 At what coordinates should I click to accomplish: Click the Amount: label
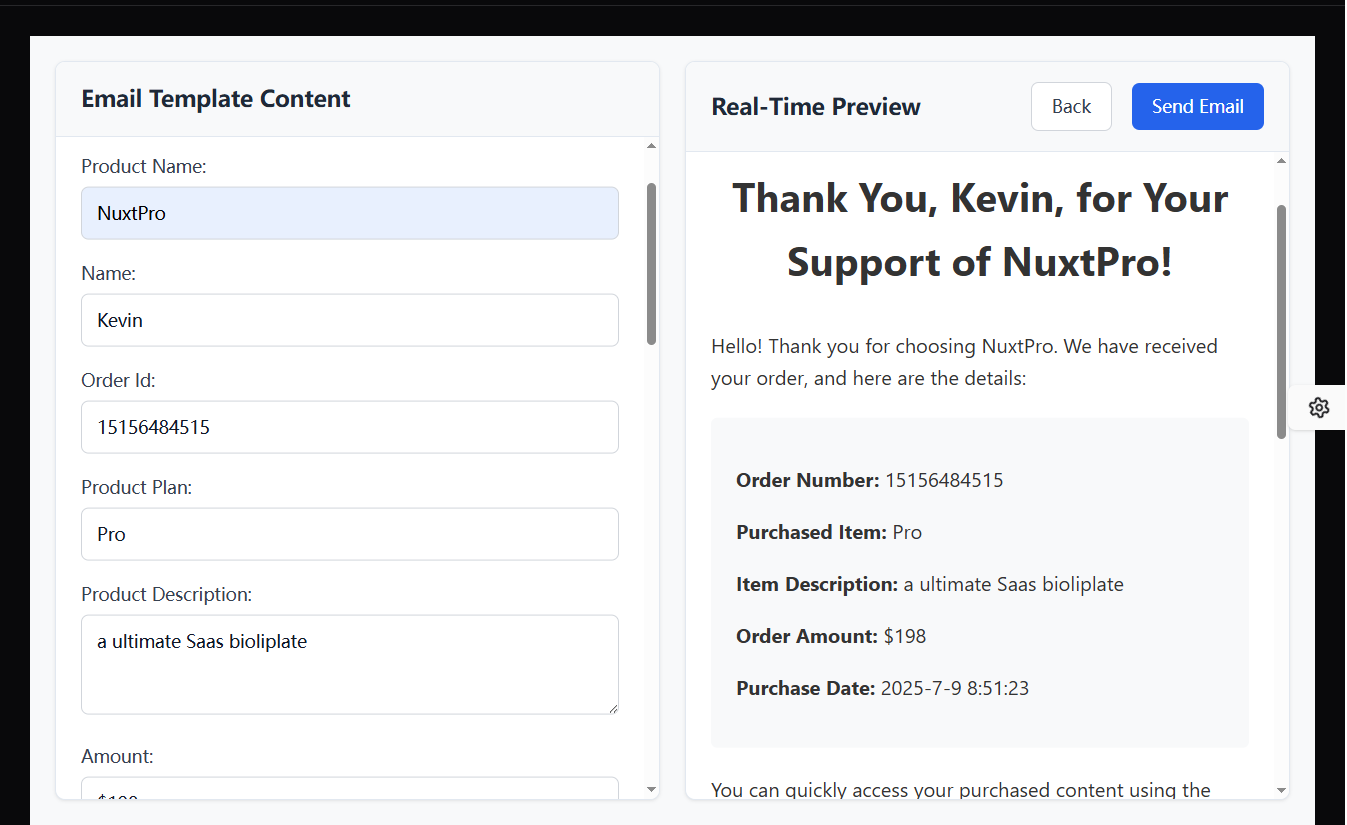coord(118,756)
